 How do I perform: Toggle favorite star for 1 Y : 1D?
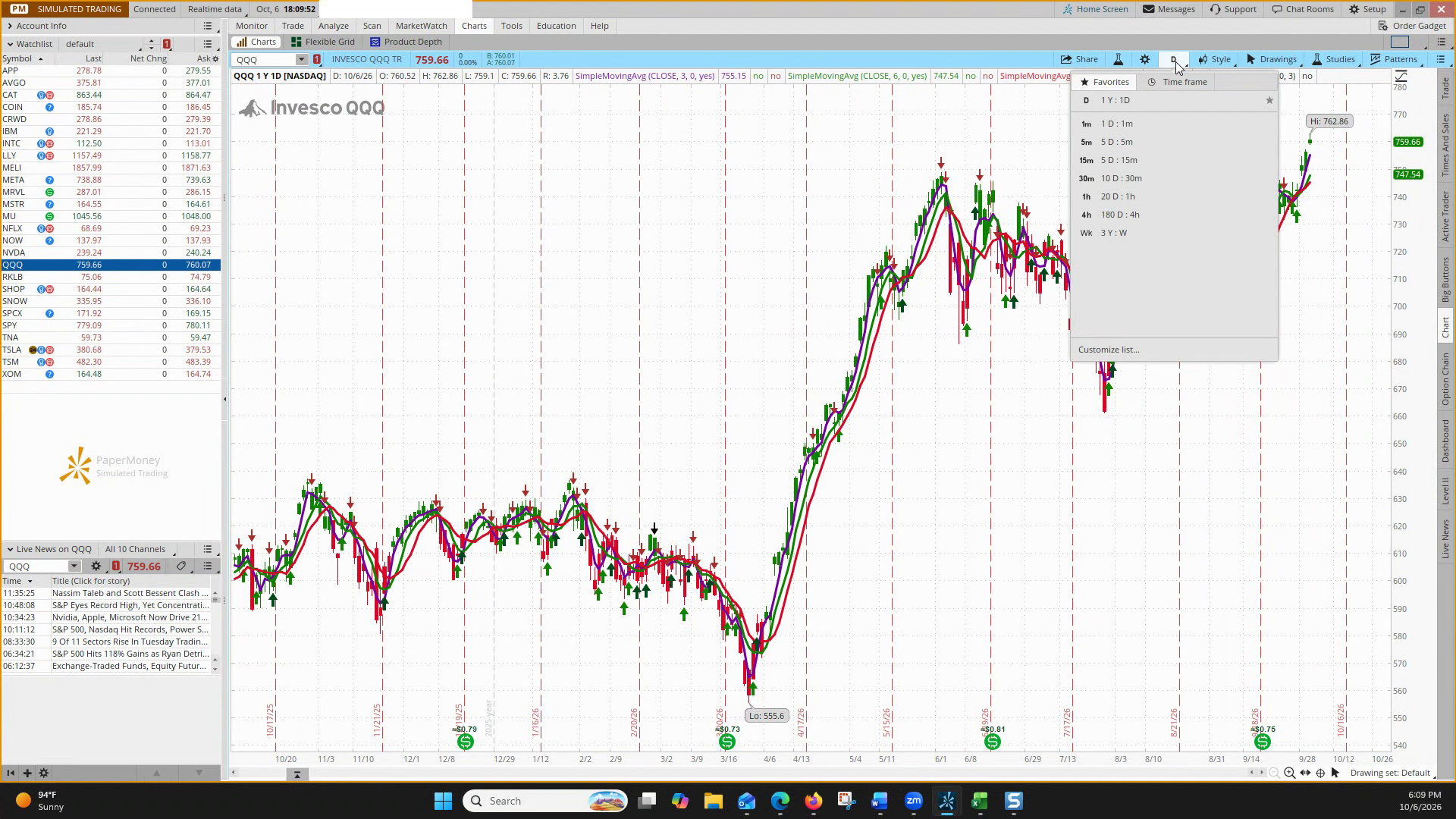click(x=1269, y=100)
